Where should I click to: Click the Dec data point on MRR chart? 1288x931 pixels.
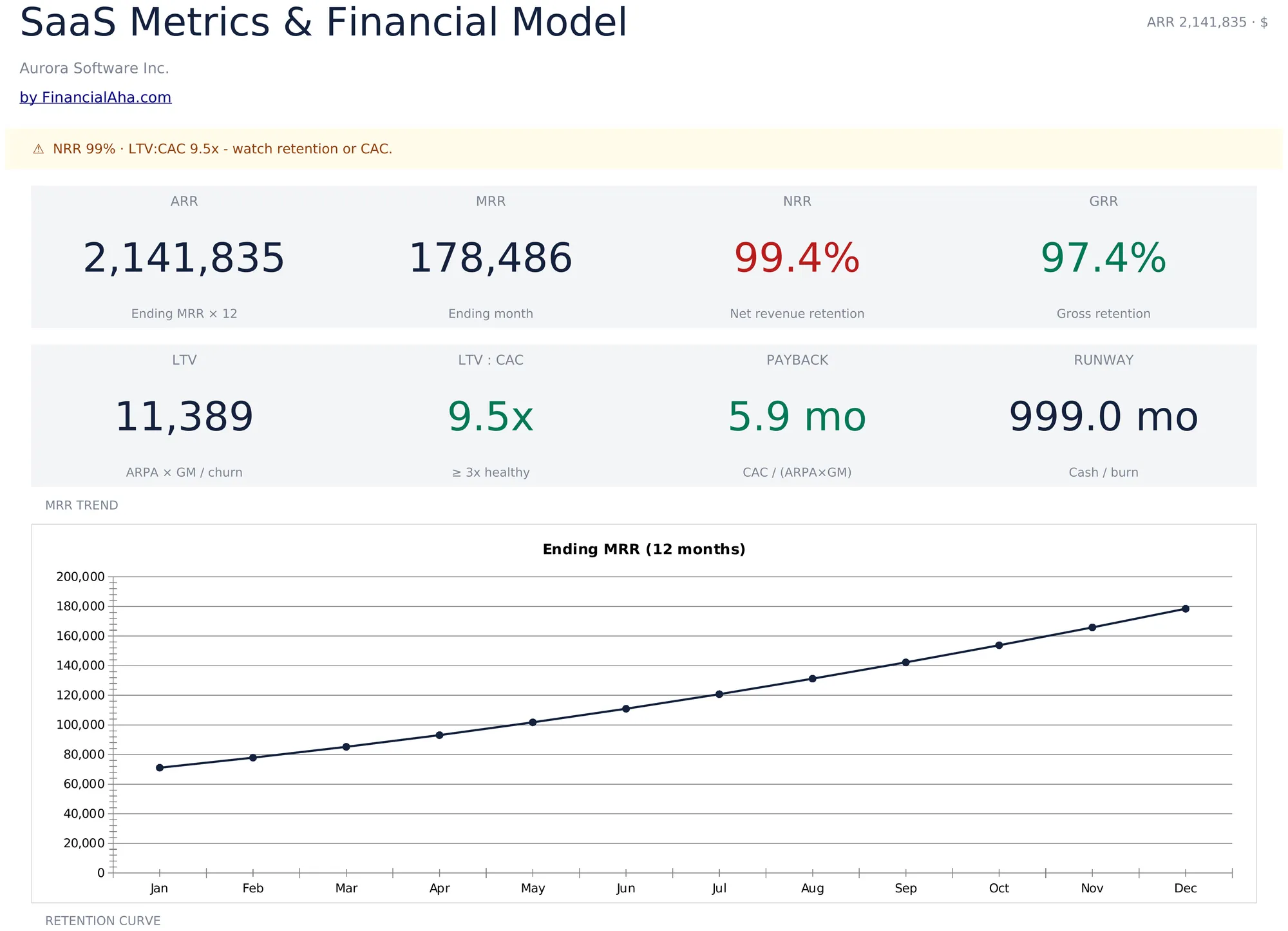click(x=1186, y=609)
